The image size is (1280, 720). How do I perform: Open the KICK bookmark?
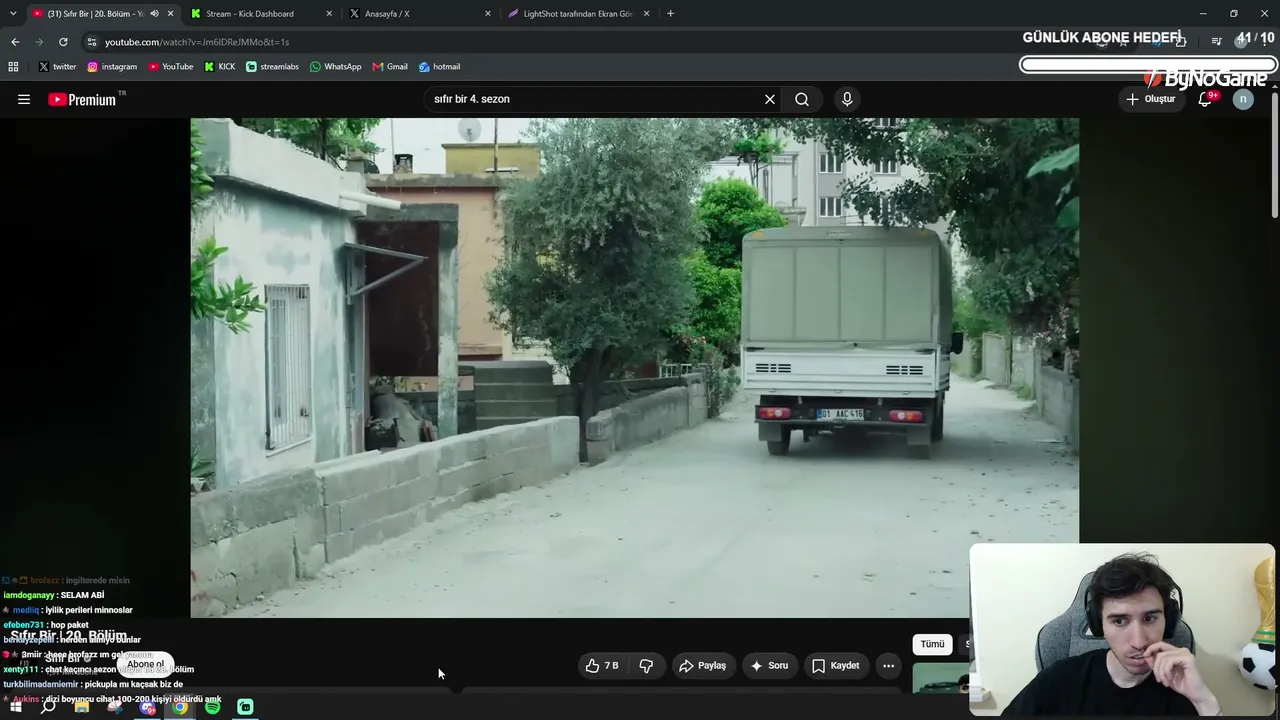(220, 67)
